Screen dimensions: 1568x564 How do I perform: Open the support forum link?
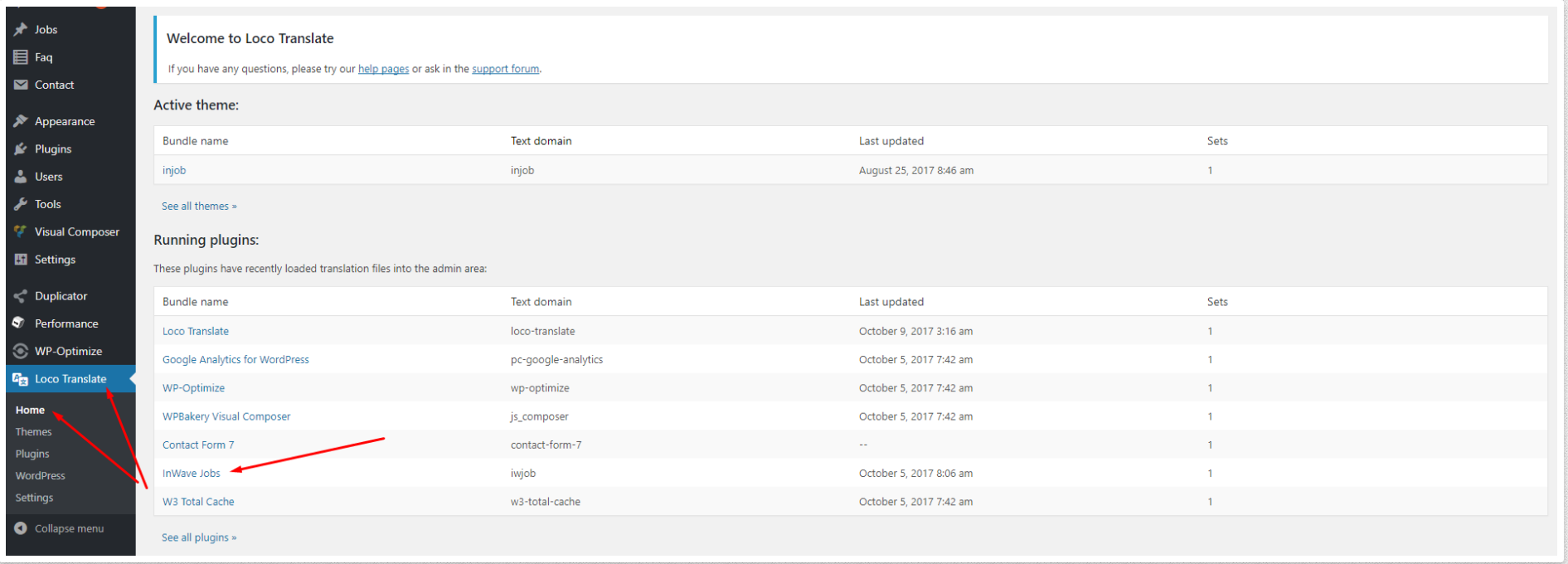tap(506, 69)
